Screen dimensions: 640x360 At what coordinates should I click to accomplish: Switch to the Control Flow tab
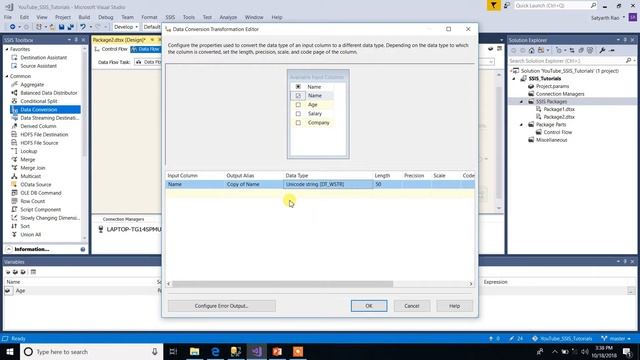pos(111,49)
